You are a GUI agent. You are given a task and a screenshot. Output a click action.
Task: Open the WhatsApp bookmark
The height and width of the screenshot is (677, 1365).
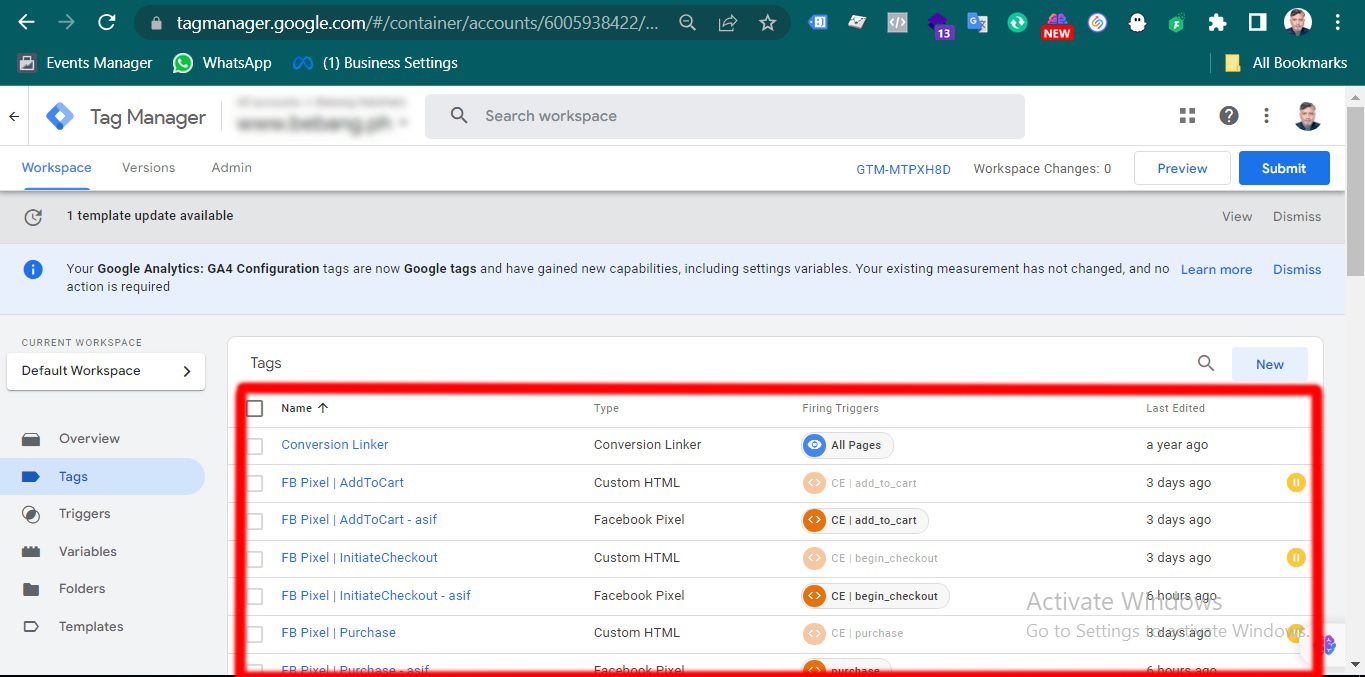coord(222,63)
